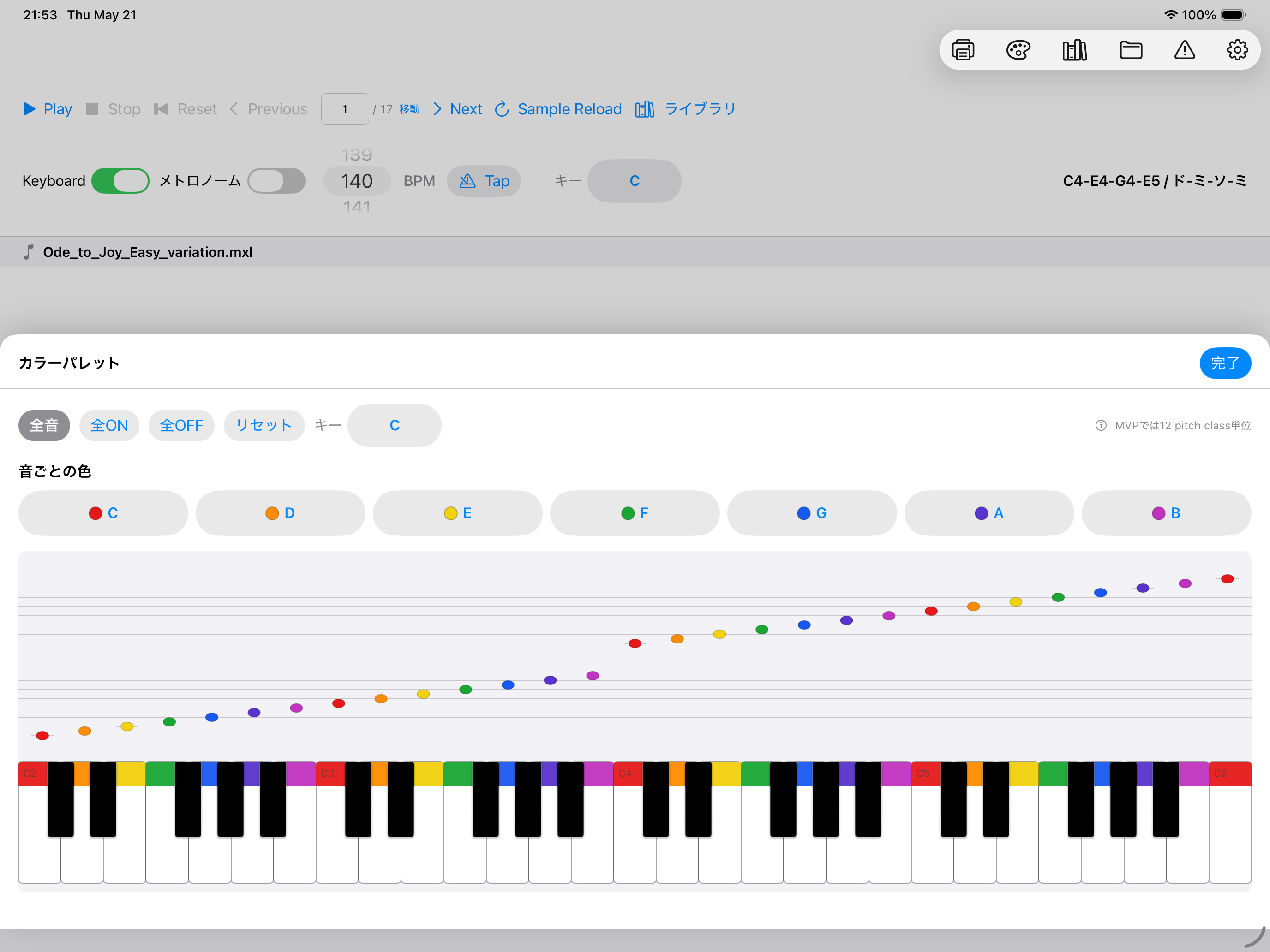The height and width of the screenshot is (952, 1270).
Task: Go to the Previous page
Action: [269, 109]
